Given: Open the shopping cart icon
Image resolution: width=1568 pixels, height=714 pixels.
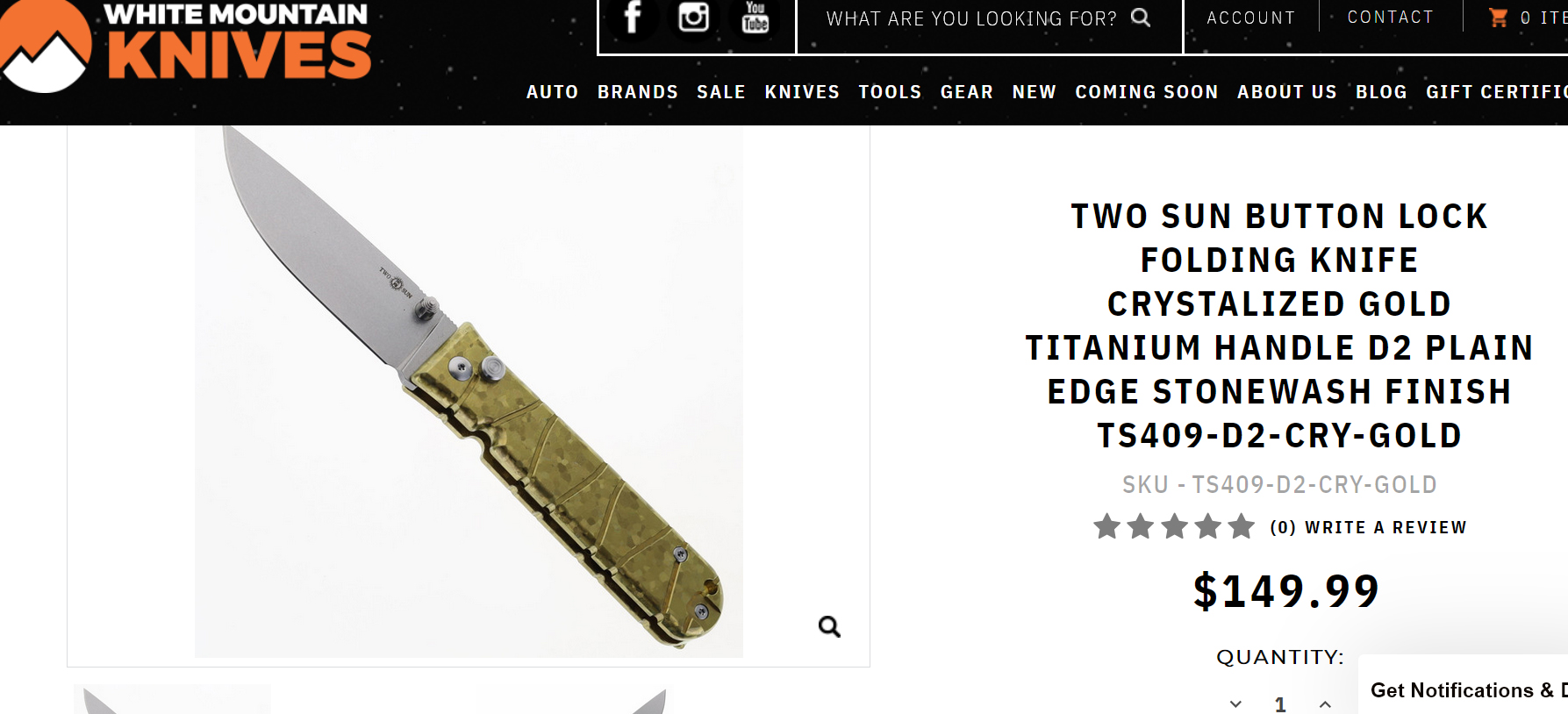Looking at the screenshot, I should tap(1498, 18).
